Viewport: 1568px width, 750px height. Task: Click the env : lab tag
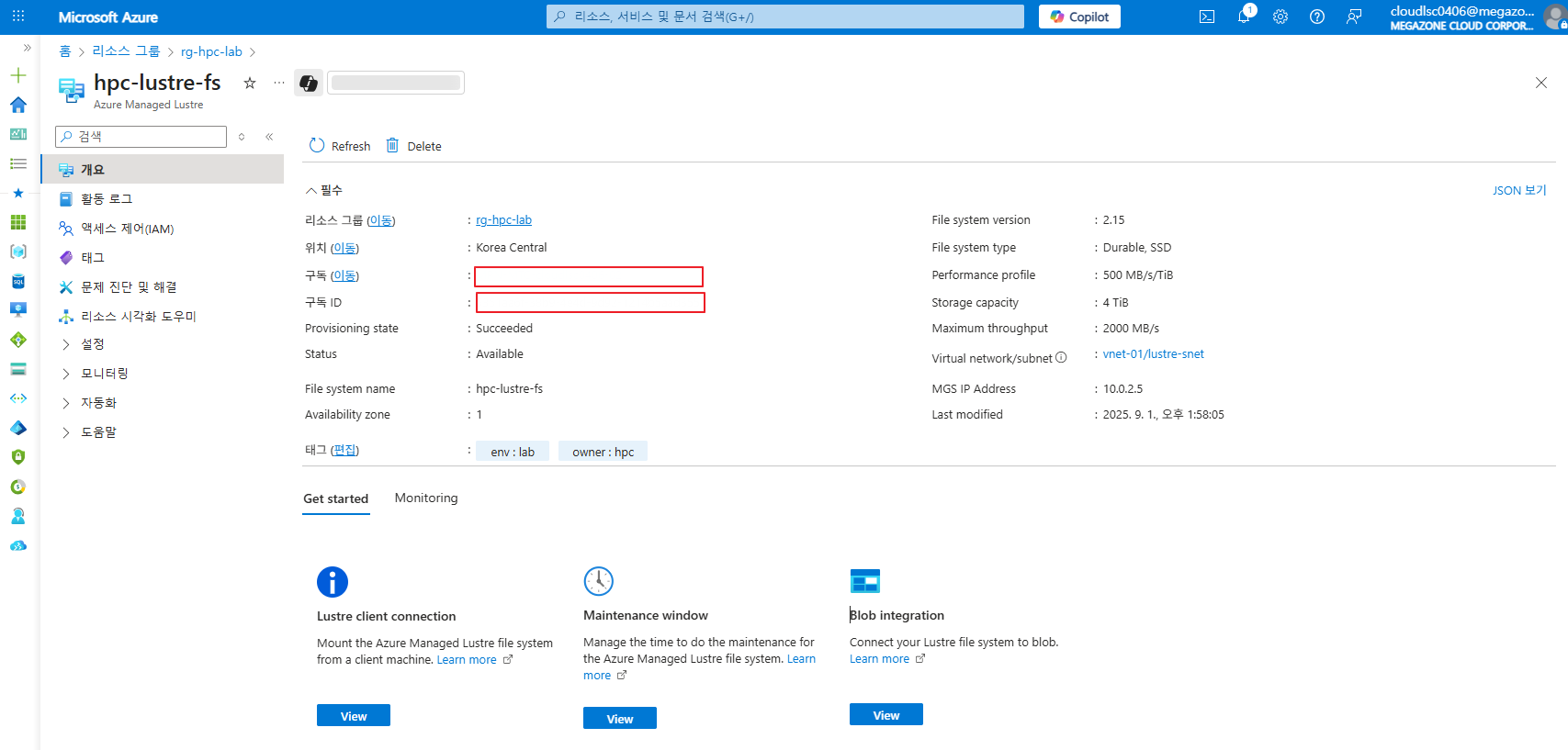coord(513,452)
